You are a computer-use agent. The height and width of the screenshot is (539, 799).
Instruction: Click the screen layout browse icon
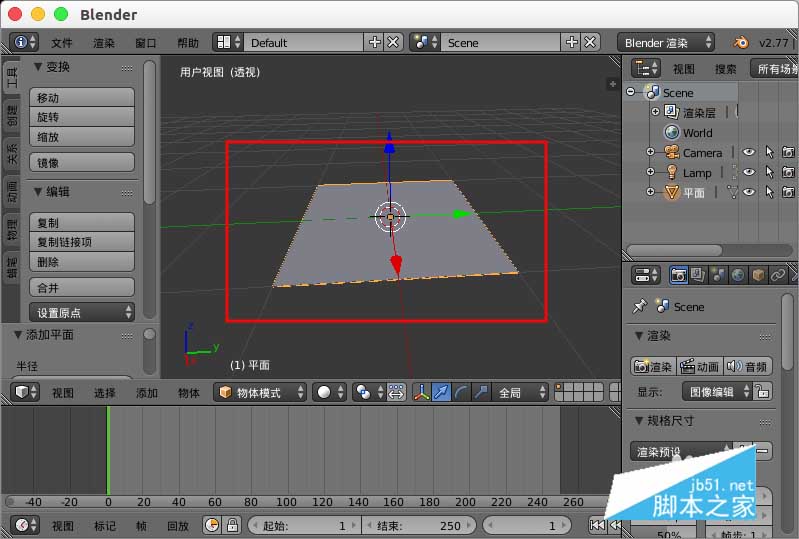228,42
